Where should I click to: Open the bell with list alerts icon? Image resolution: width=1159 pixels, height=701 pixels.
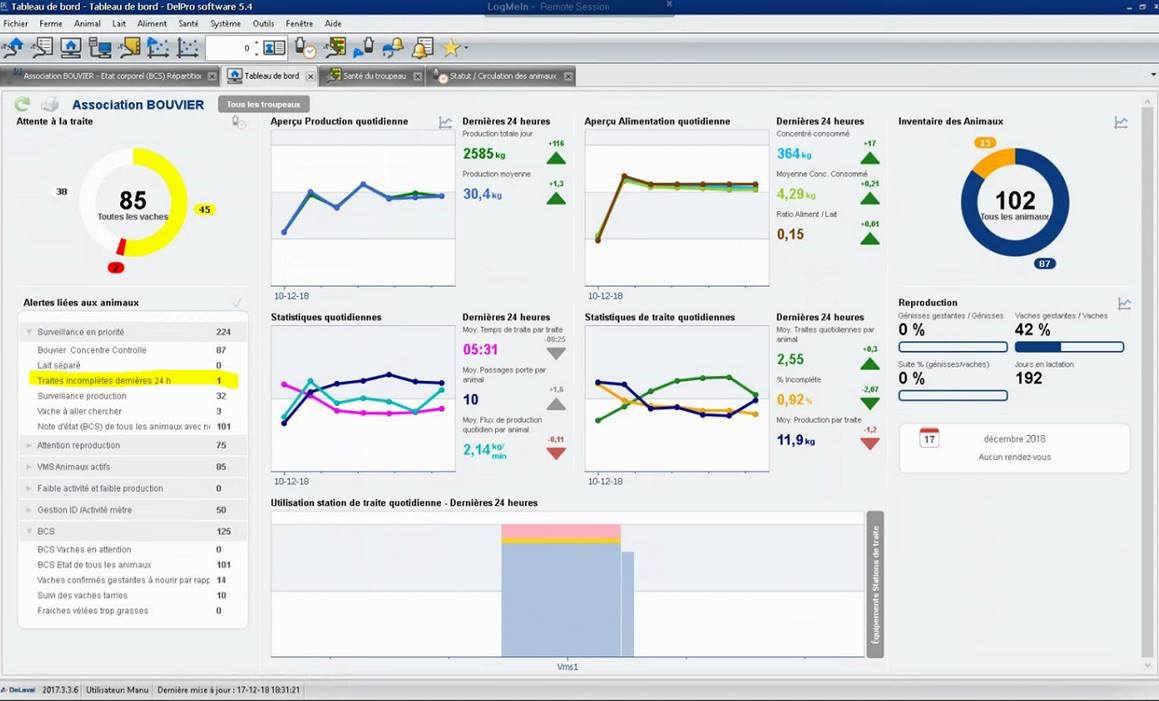422,48
